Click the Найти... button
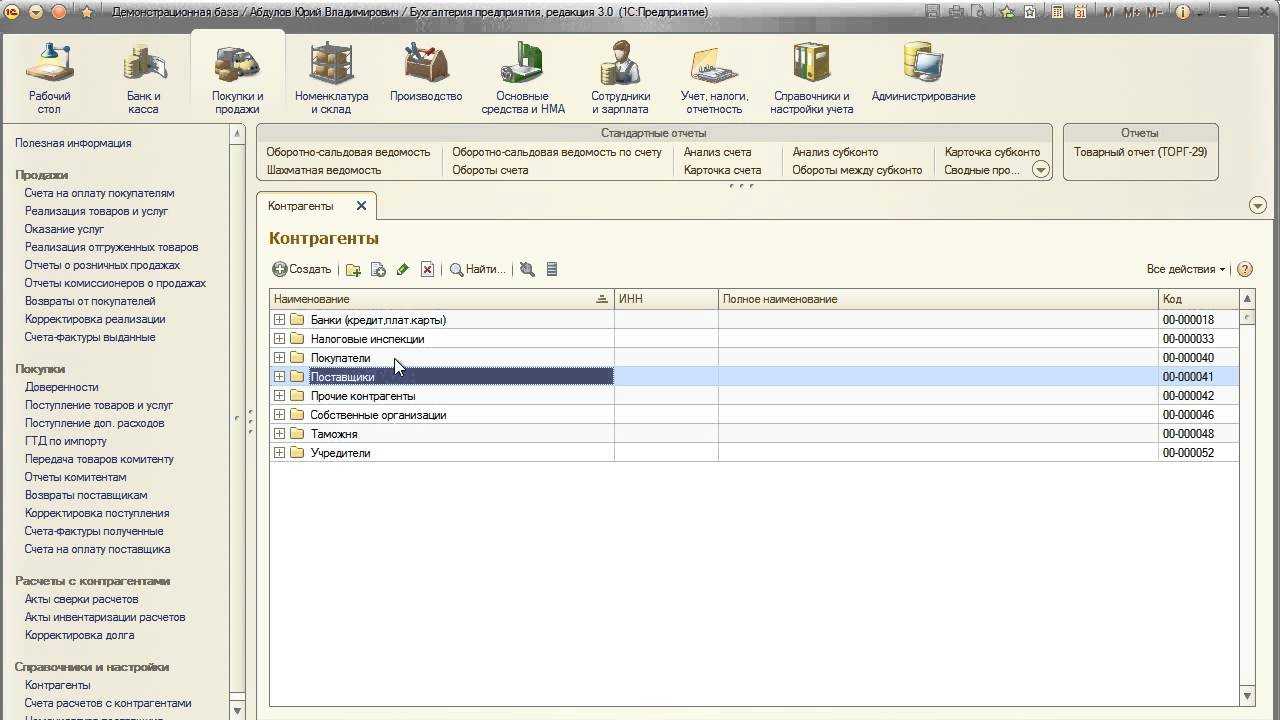This screenshot has width=1280, height=720. click(477, 270)
